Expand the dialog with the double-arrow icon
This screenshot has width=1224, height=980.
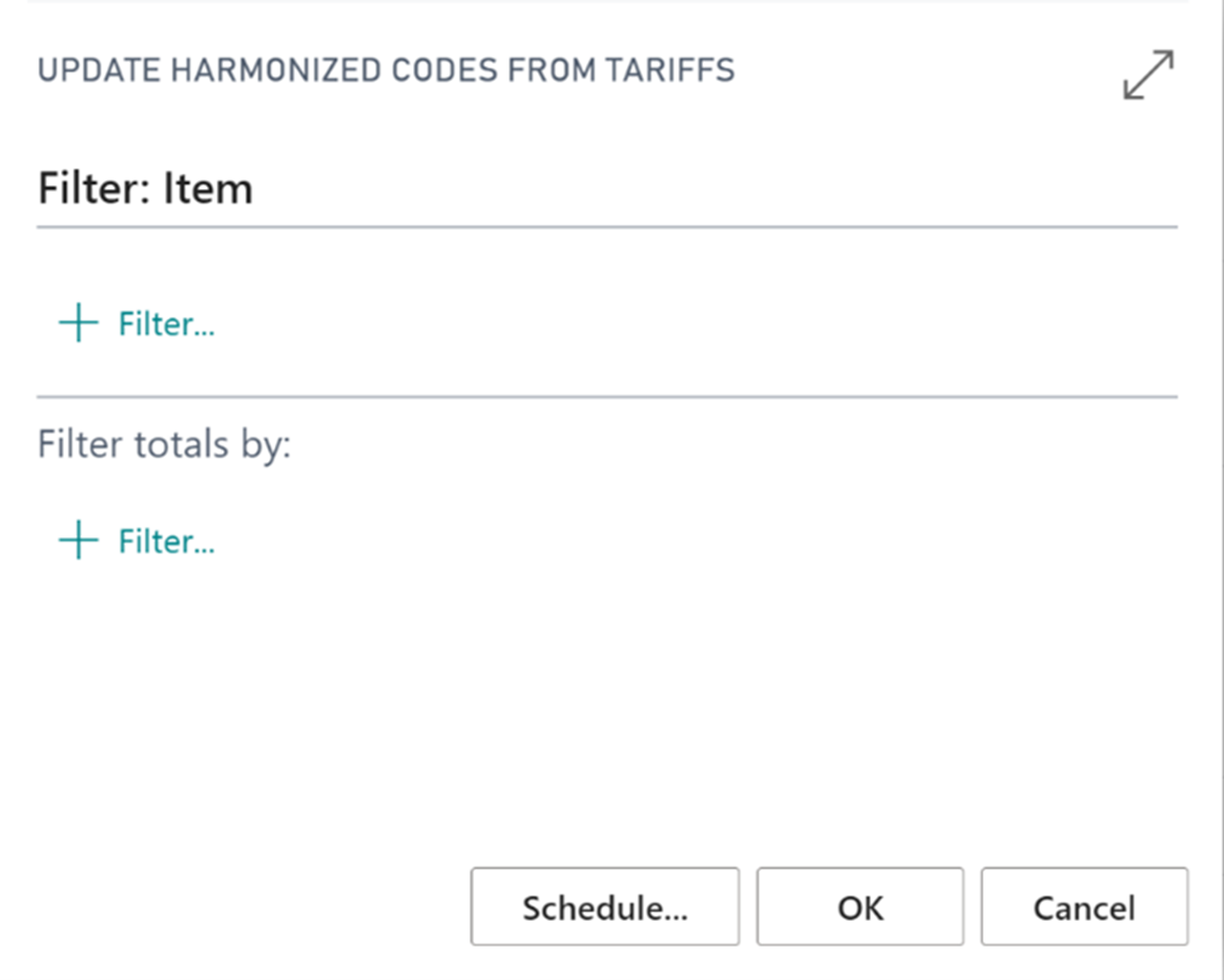(x=1148, y=75)
